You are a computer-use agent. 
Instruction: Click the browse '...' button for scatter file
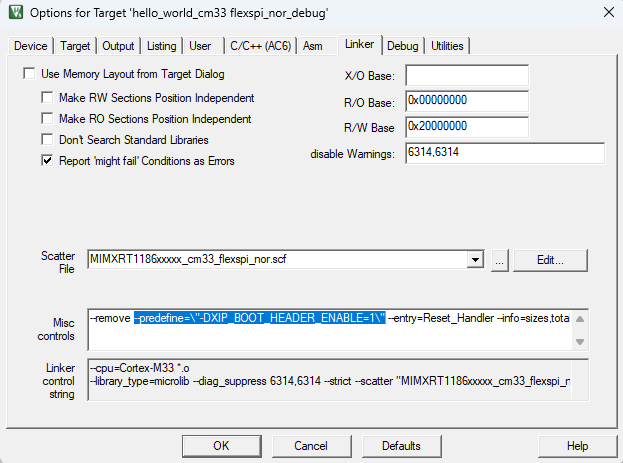coord(500,260)
